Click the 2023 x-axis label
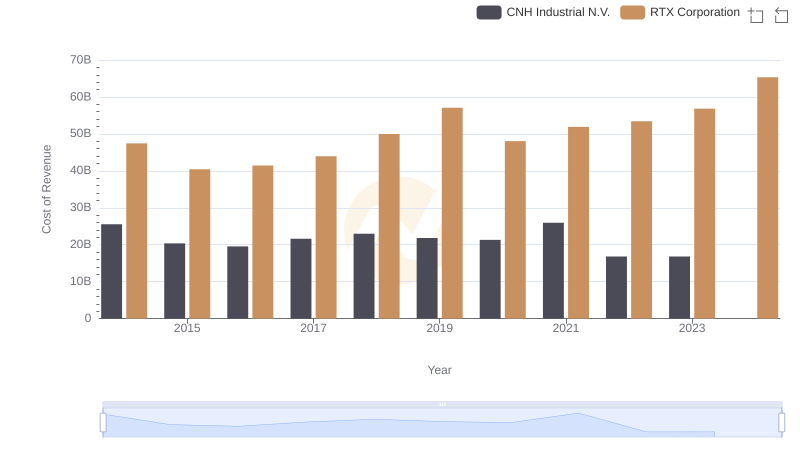The width and height of the screenshot is (800, 461). pos(692,328)
